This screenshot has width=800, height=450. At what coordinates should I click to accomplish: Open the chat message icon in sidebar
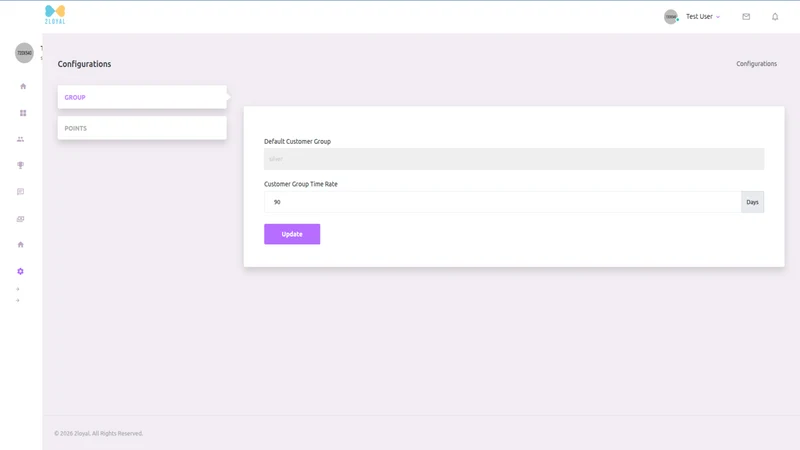coord(20,192)
